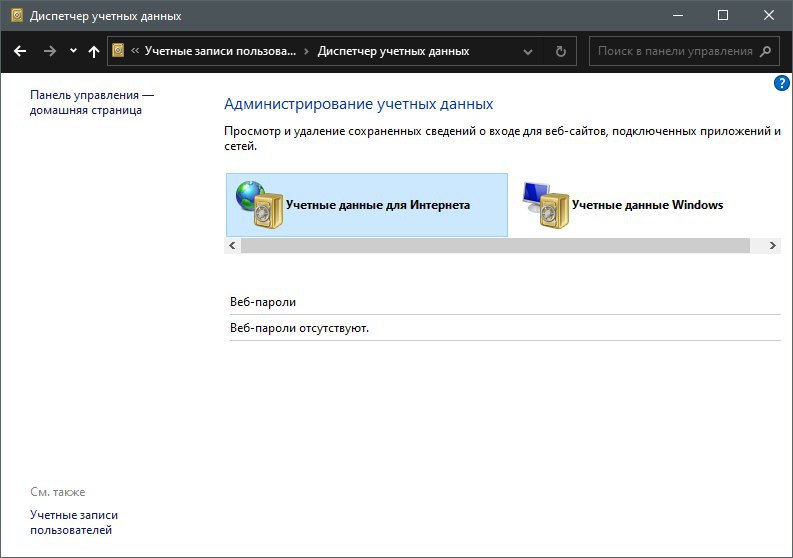
Task: Go up one folder level
Action: coord(94,51)
